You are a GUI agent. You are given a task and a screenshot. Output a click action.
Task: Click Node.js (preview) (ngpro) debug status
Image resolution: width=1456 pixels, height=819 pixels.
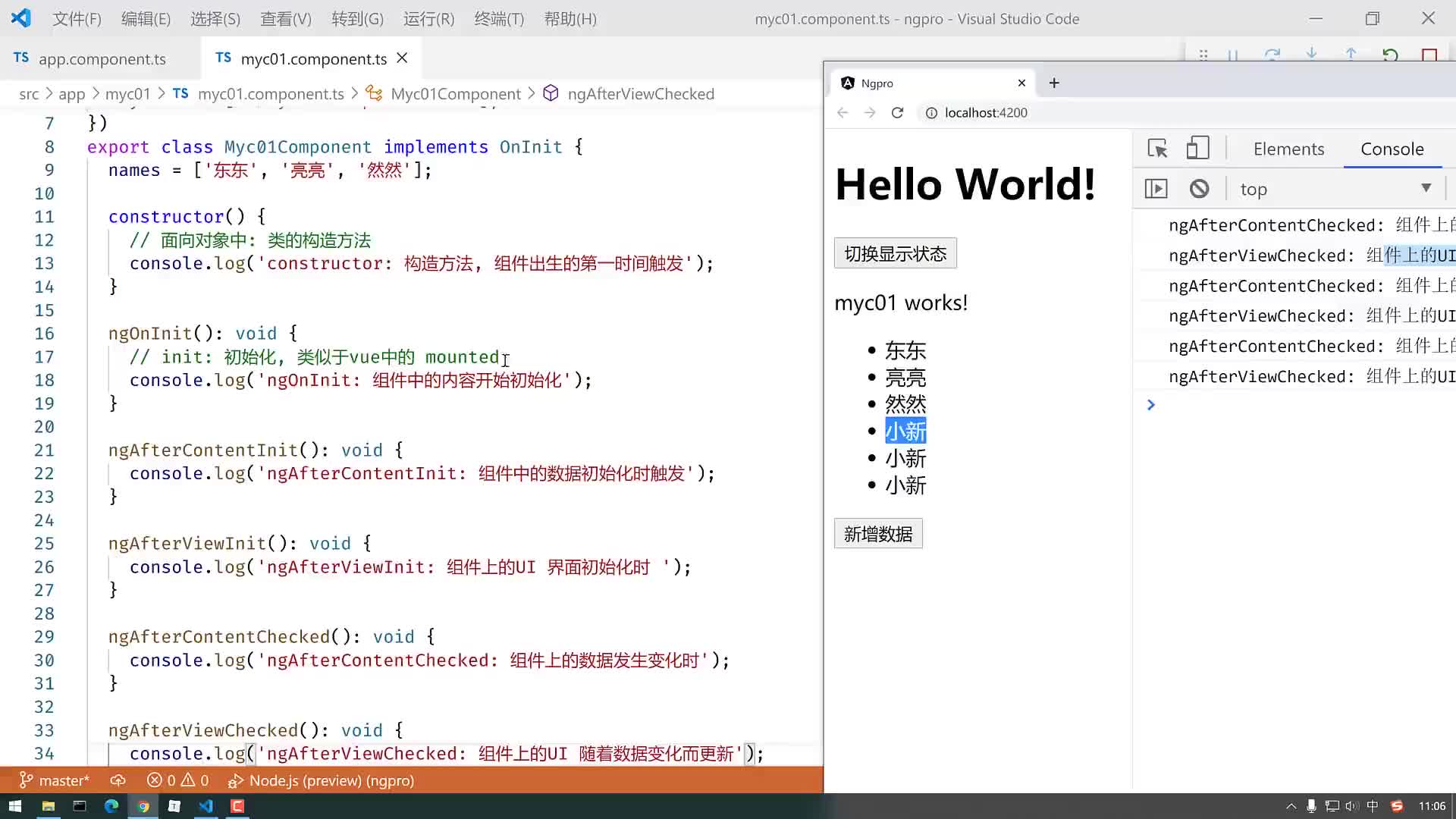click(321, 780)
